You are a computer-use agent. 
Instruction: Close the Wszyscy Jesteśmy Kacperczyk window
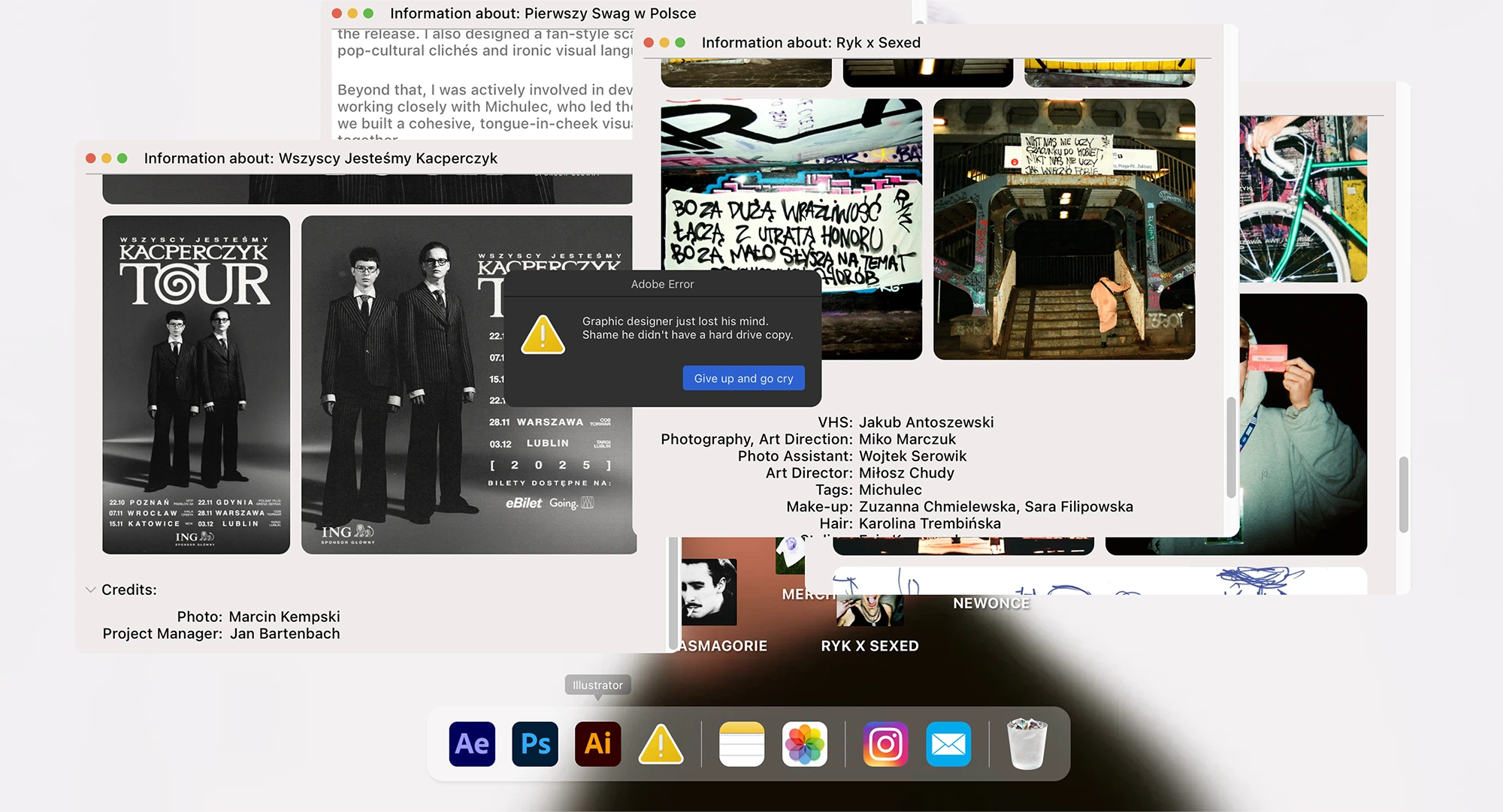pyautogui.click(x=90, y=158)
